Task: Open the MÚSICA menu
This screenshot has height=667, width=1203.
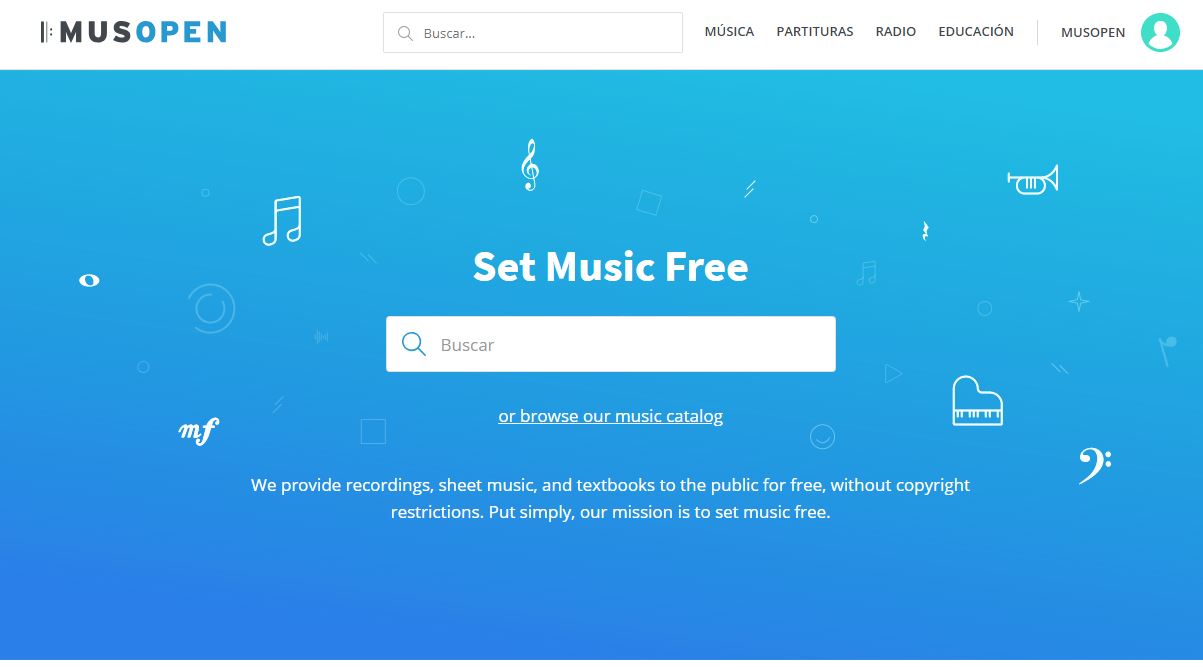Action: click(729, 32)
